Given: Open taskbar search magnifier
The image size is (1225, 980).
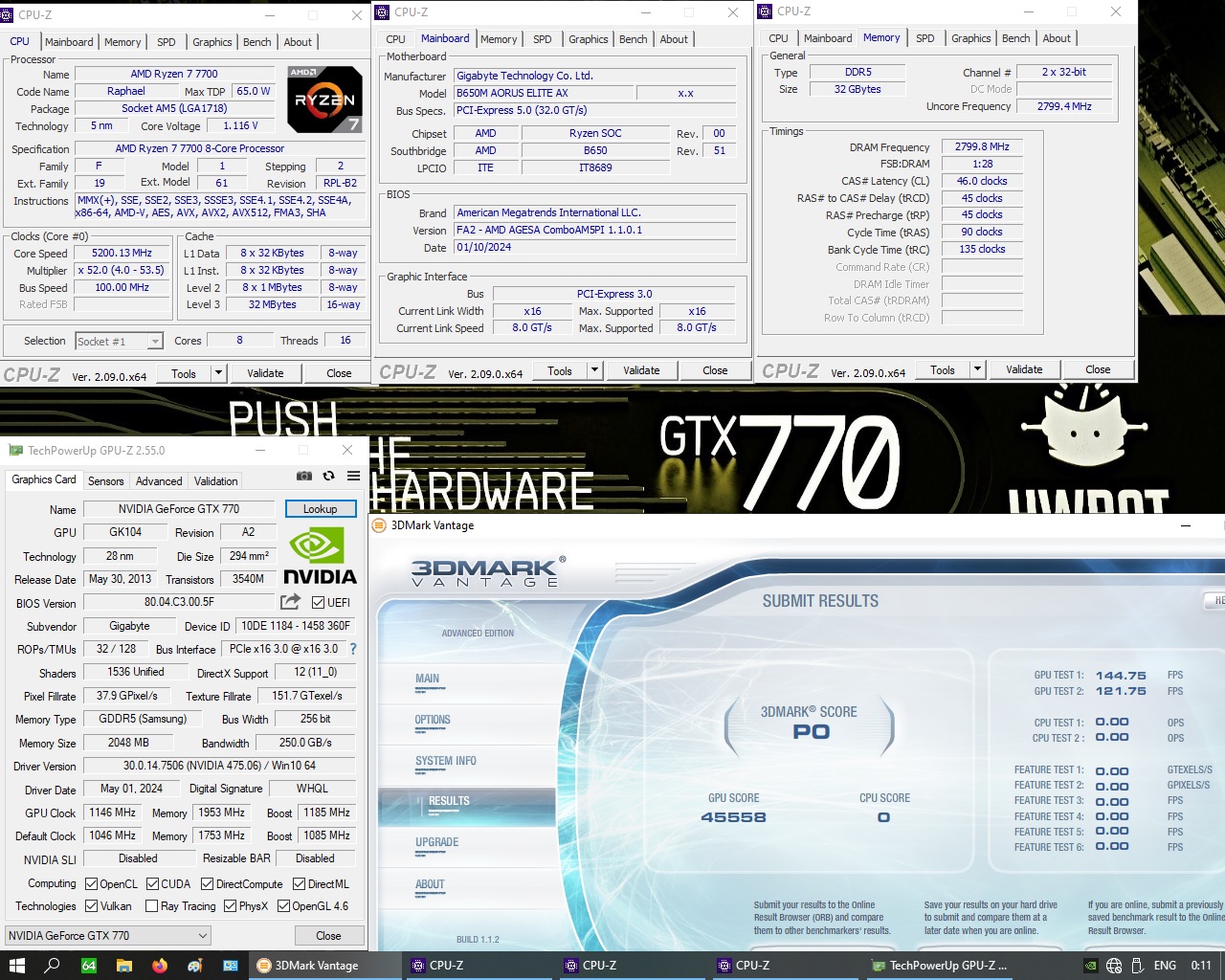Looking at the screenshot, I should tap(53, 966).
